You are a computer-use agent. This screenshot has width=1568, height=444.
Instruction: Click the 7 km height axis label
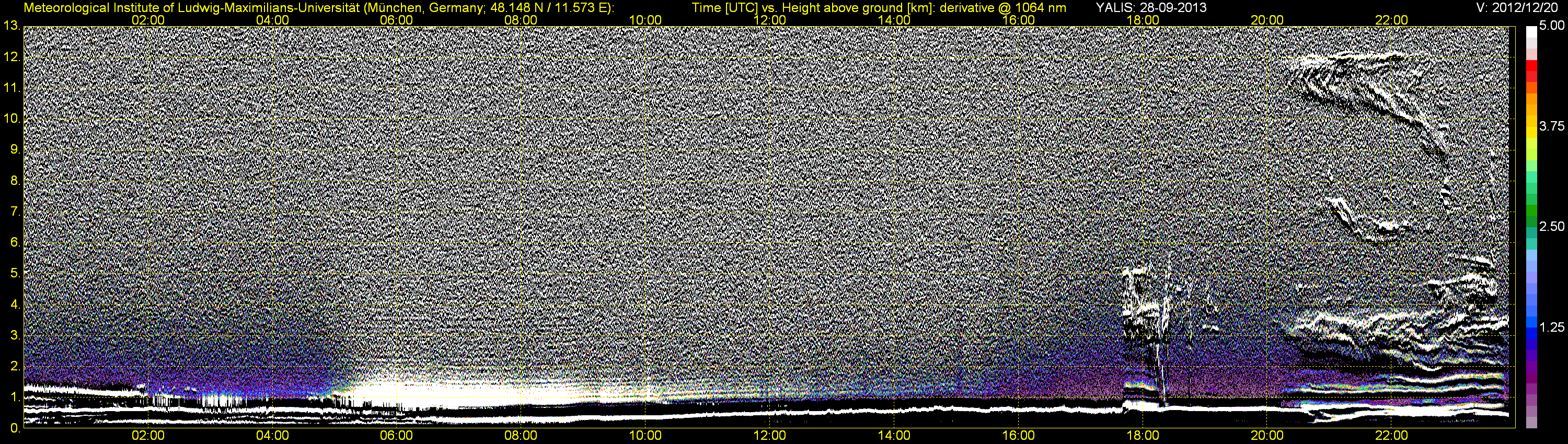[x=15, y=212]
